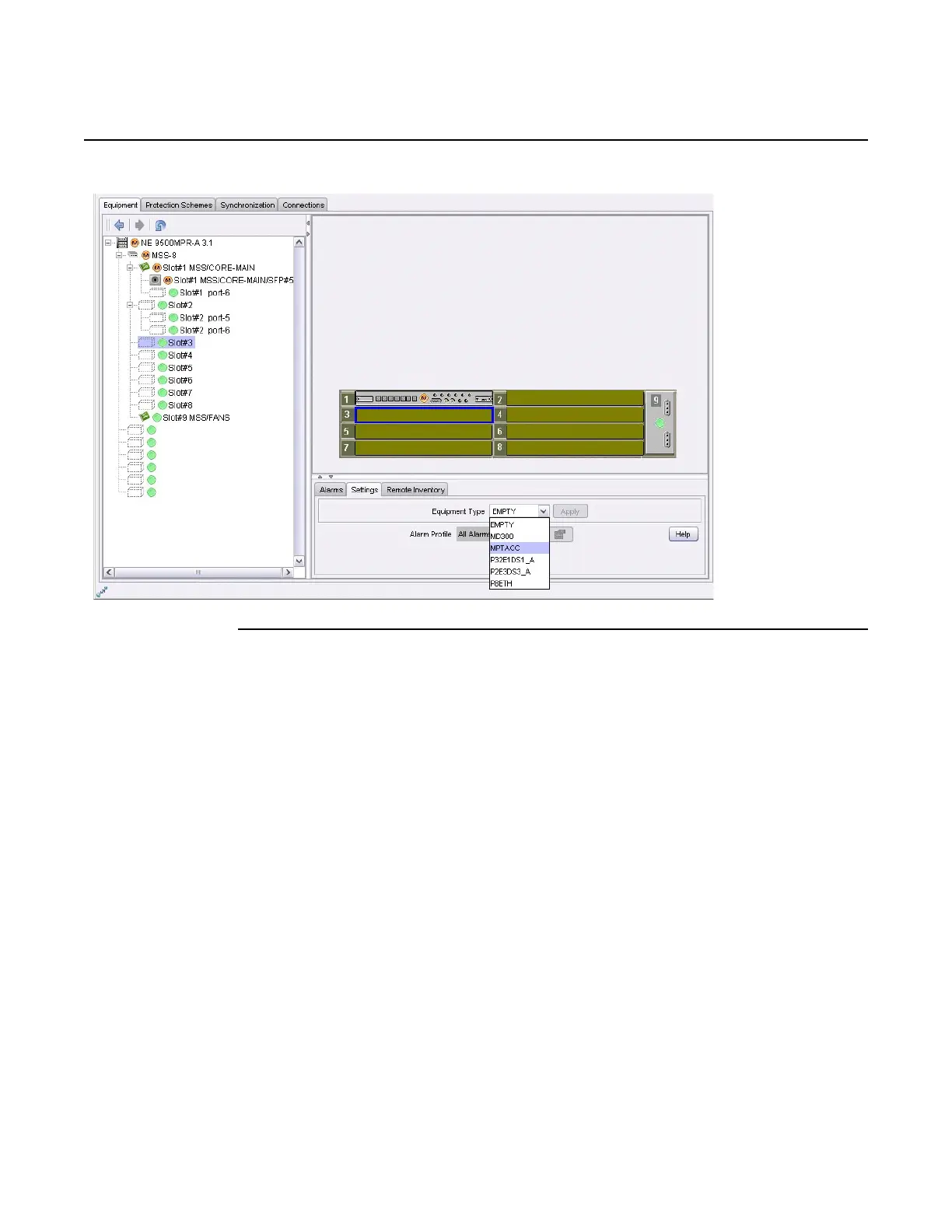The image size is (952, 1232).
Task: Click the Apply button
Action: click(x=570, y=512)
